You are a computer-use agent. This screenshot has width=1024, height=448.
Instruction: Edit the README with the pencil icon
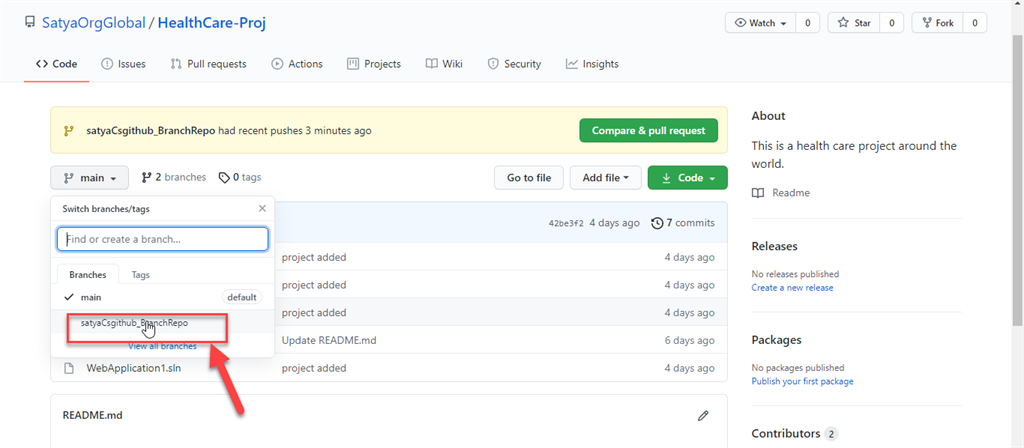point(703,415)
